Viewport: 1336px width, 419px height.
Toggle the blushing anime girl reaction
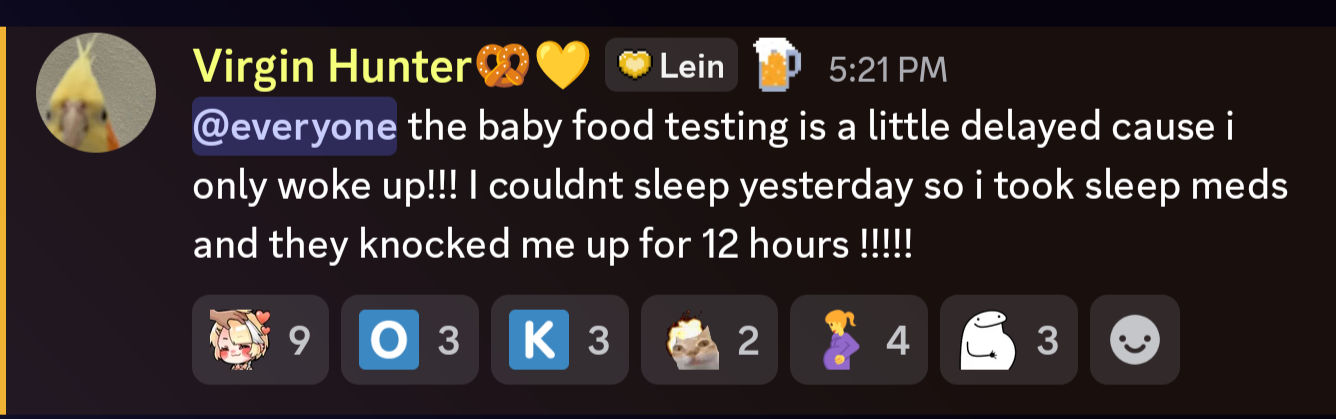(x=260, y=340)
